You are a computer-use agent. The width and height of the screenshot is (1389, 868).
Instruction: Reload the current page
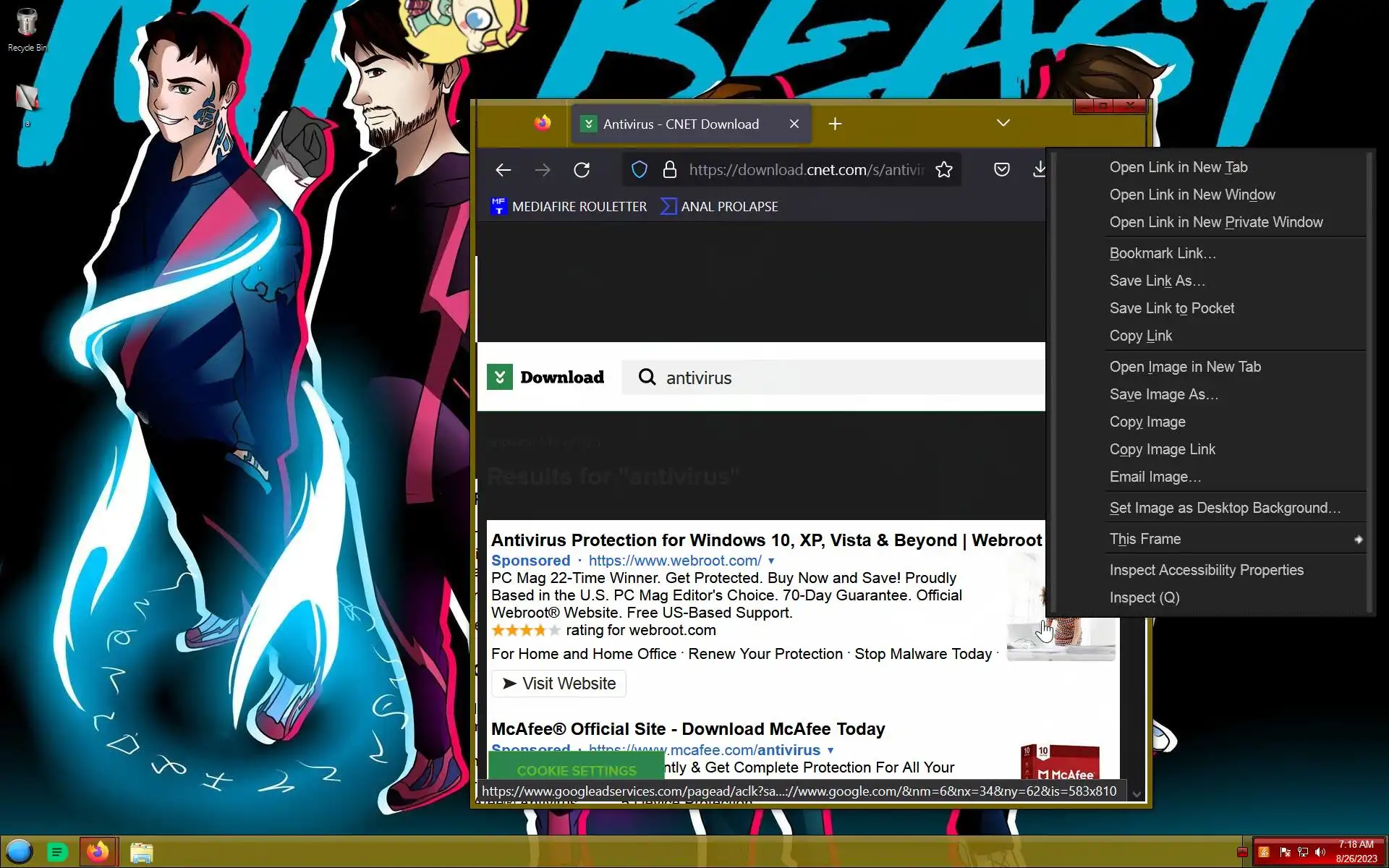point(582,170)
